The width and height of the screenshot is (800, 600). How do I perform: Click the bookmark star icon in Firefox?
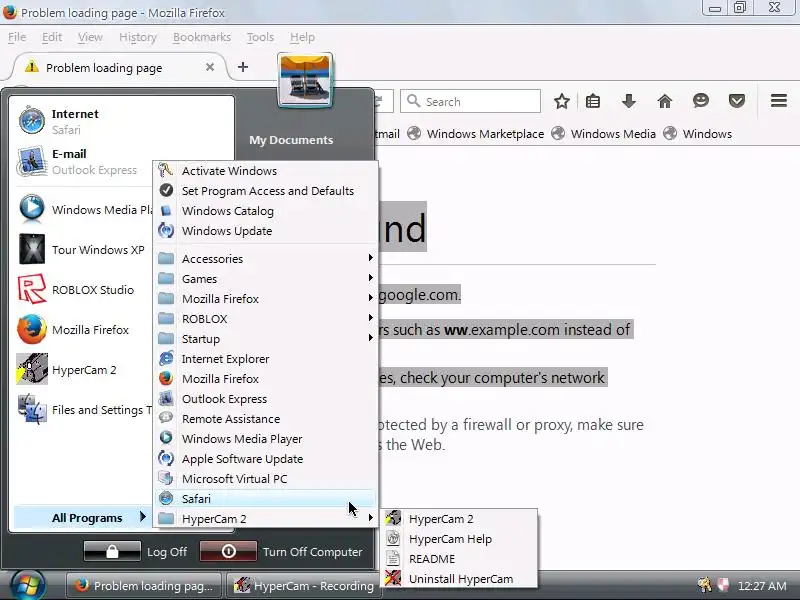562,101
